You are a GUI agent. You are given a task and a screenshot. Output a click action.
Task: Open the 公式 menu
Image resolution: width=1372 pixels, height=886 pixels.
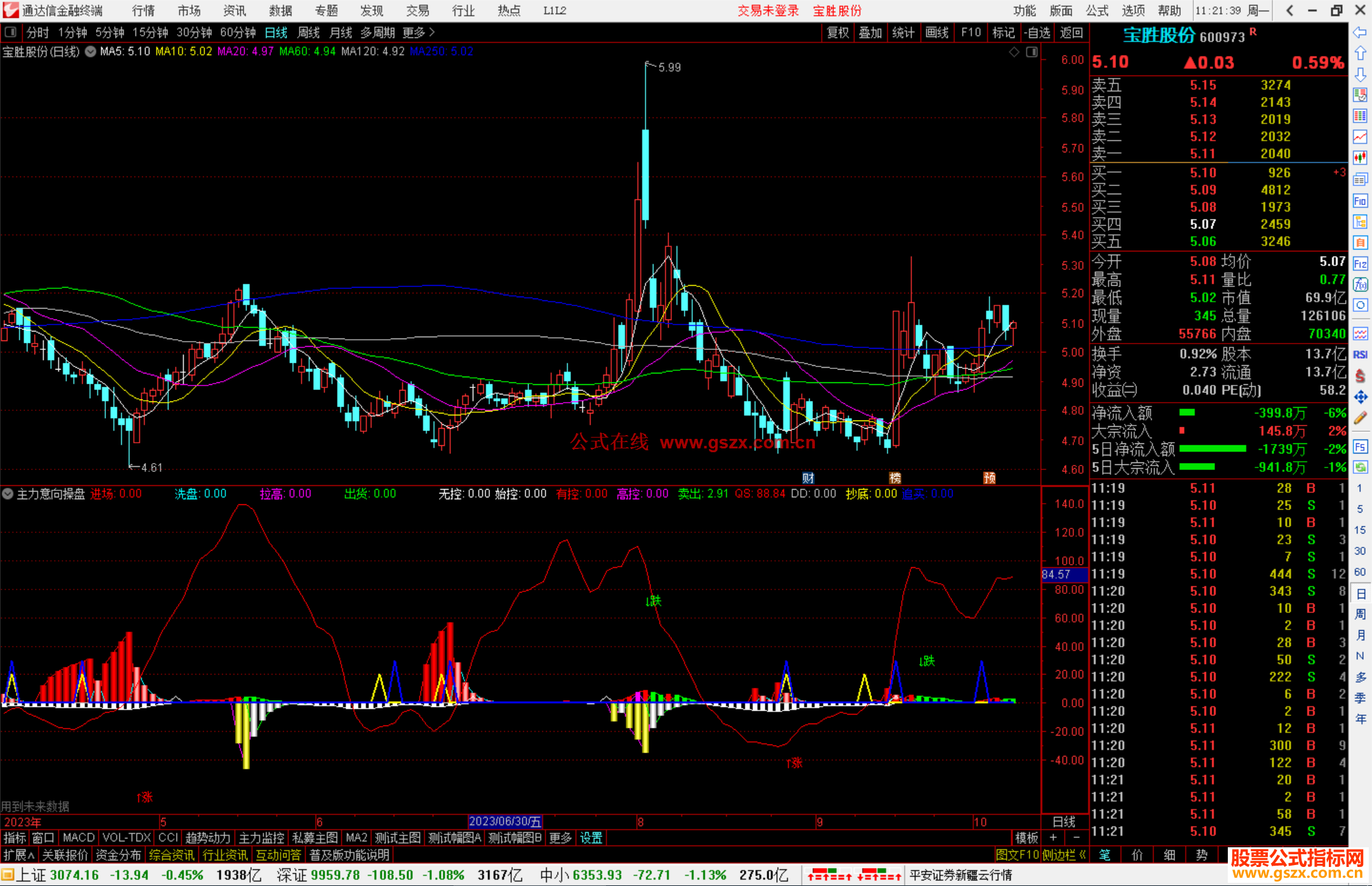tap(1096, 11)
